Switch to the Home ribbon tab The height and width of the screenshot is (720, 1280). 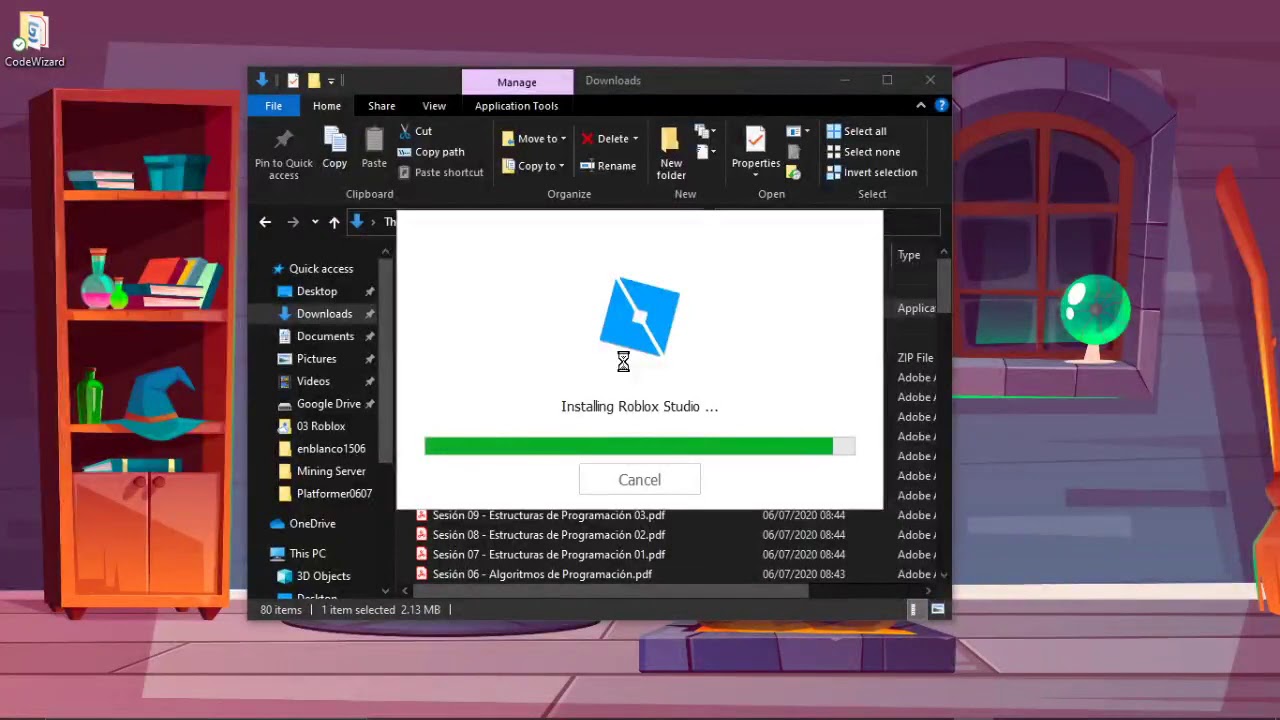[327, 106]
